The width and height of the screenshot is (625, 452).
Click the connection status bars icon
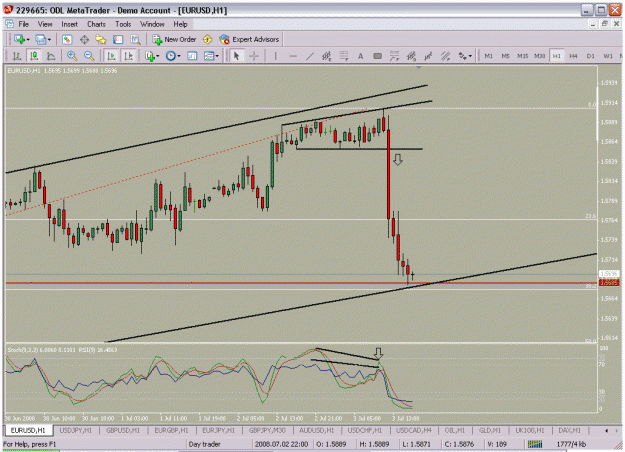click(535, 444)
